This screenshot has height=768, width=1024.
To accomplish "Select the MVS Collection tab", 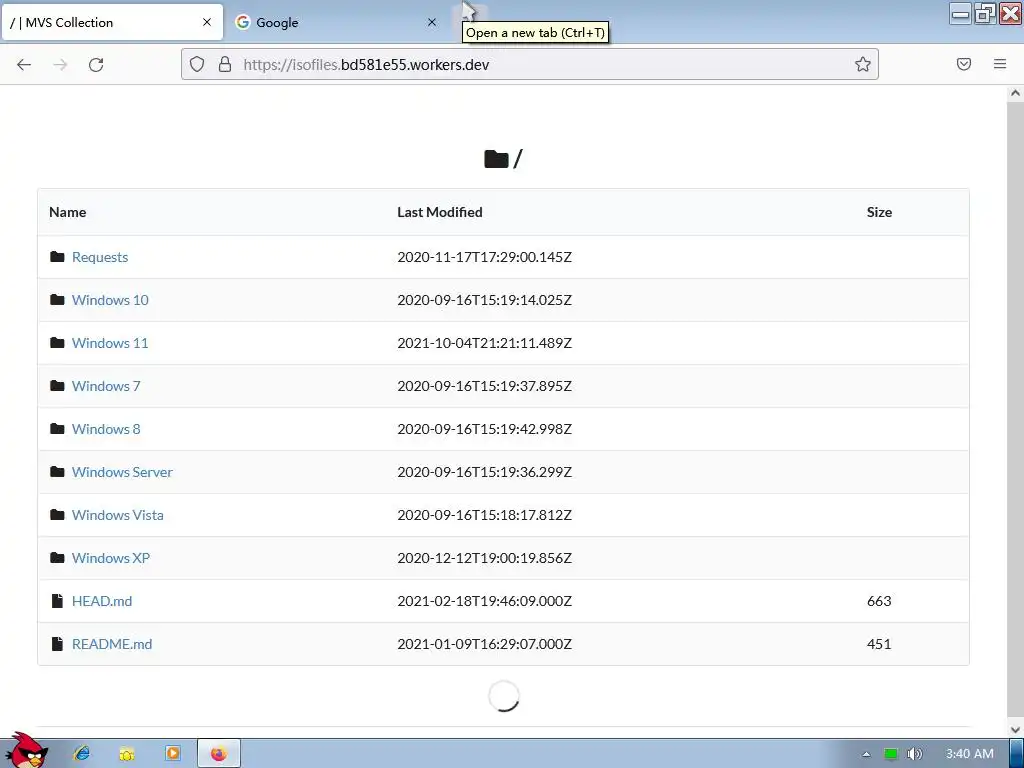I will coord(112,22).
